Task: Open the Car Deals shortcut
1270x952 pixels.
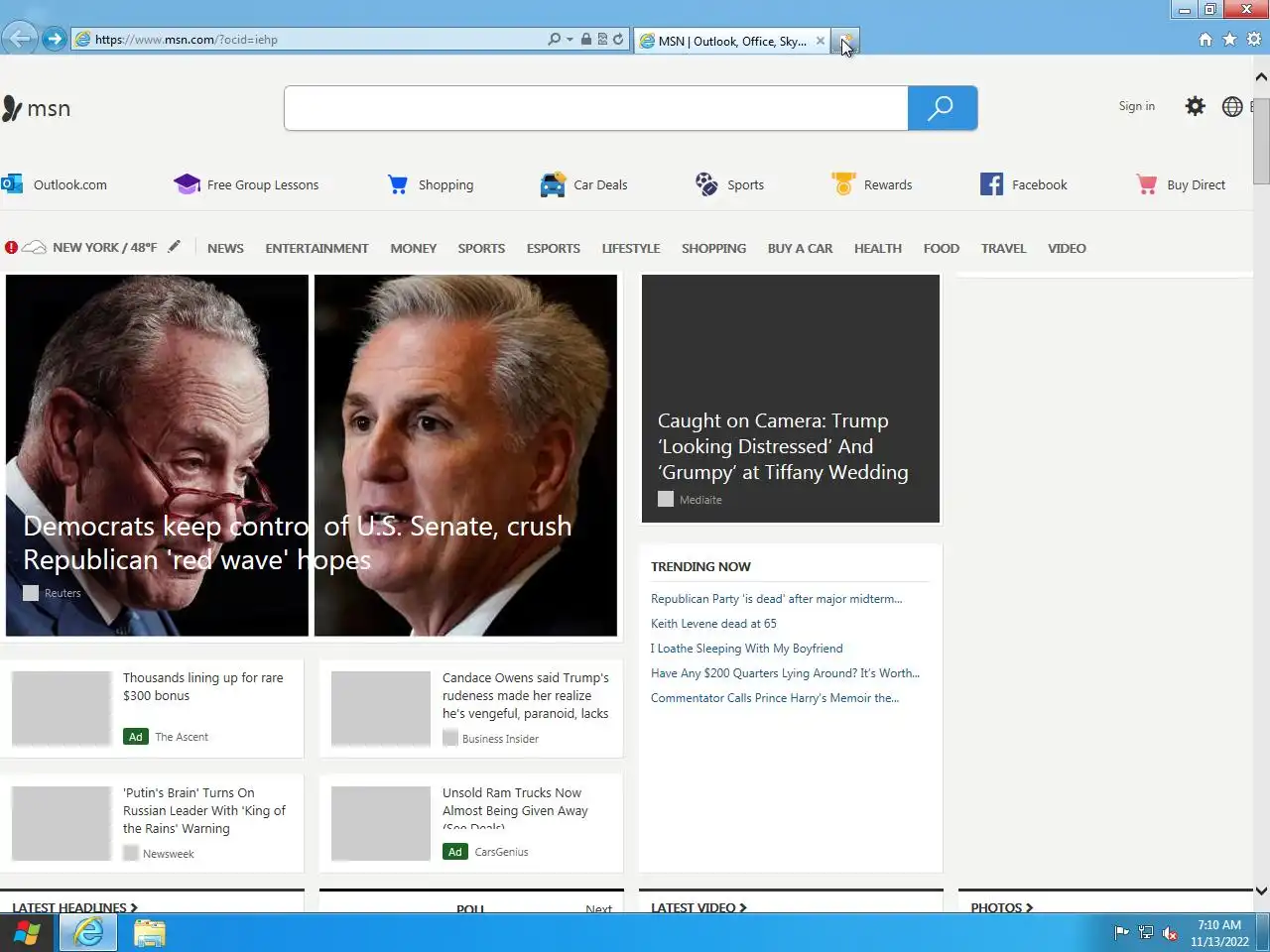Action: click(x=583, y=184)
